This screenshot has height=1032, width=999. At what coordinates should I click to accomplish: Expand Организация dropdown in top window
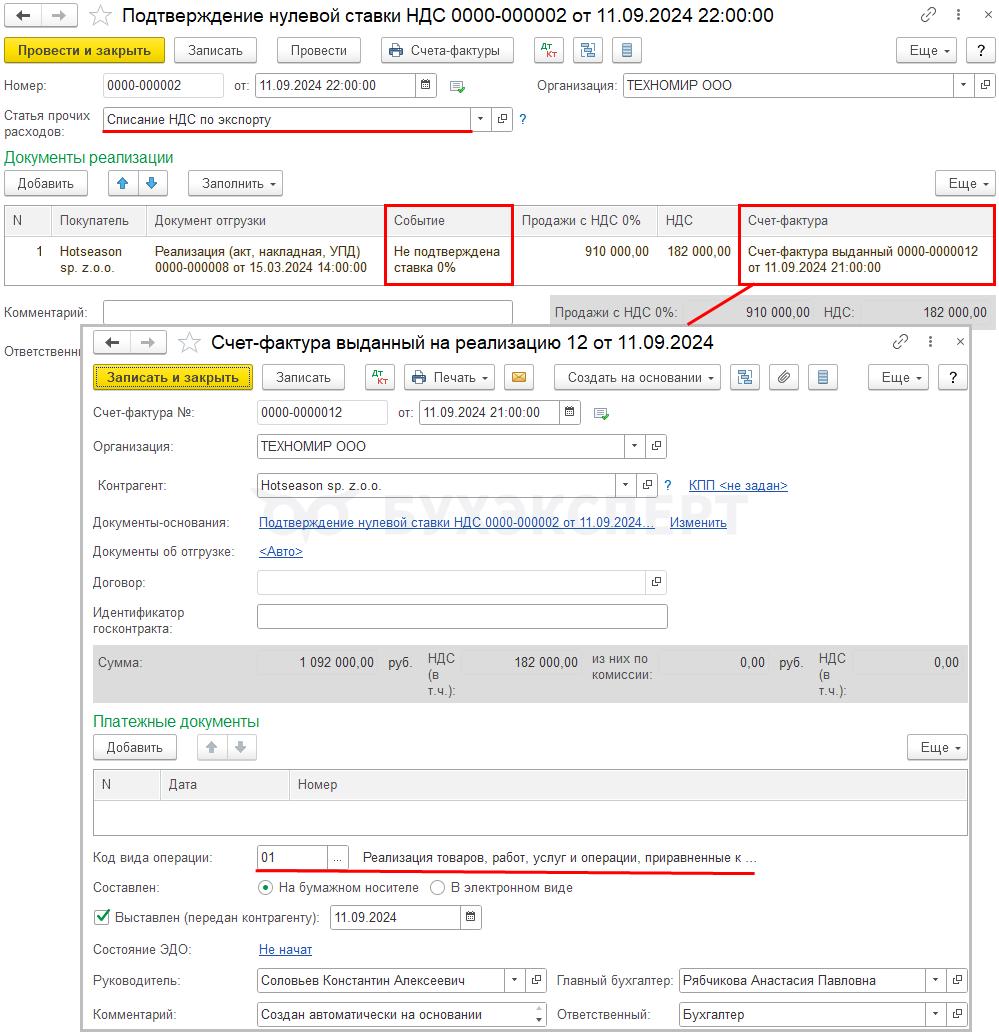point(963,85)
